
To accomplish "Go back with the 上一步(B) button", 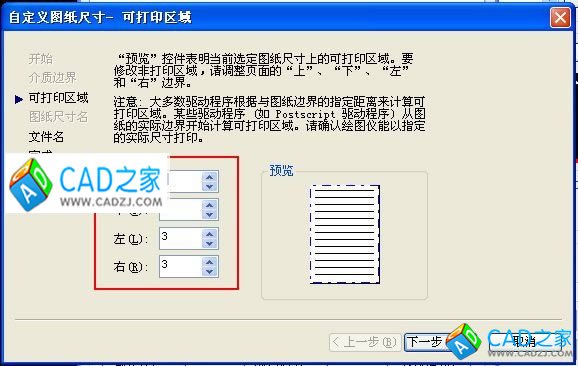I will tap(365, 342).
